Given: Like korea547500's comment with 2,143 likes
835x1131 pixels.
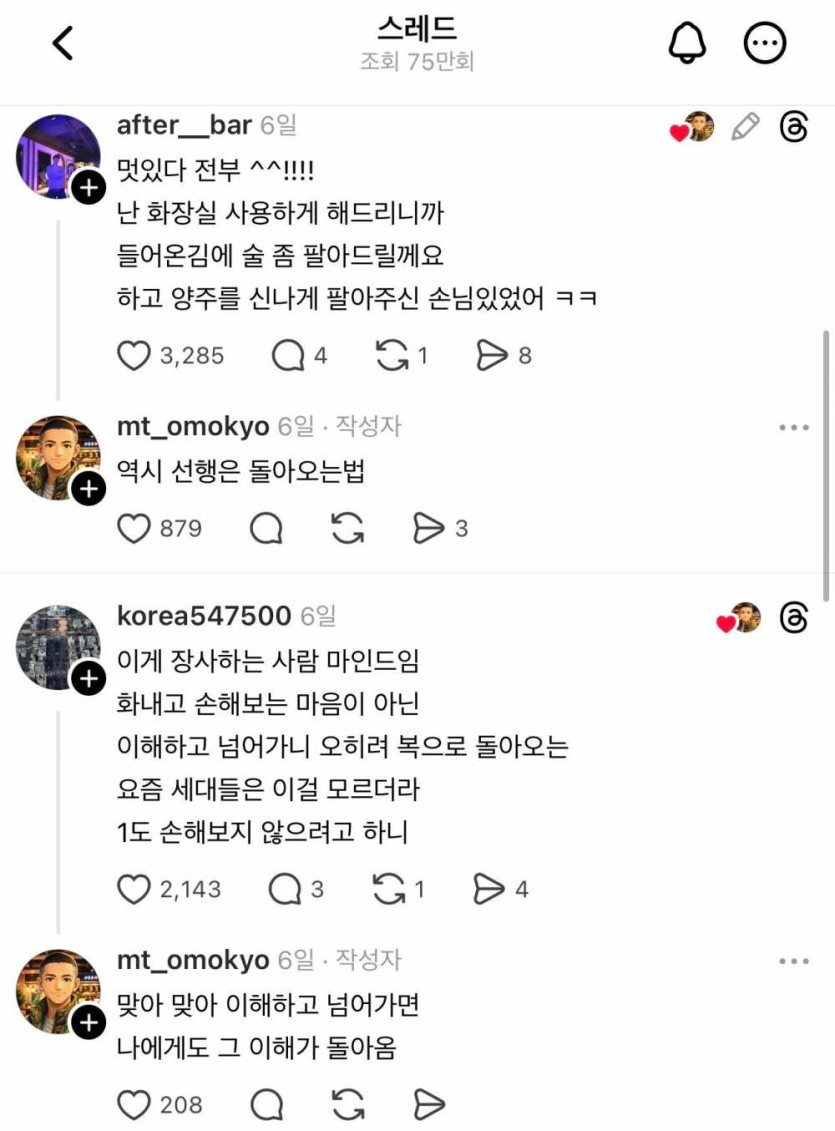Looking at the screenshot, I should click(x=133, y=888).
